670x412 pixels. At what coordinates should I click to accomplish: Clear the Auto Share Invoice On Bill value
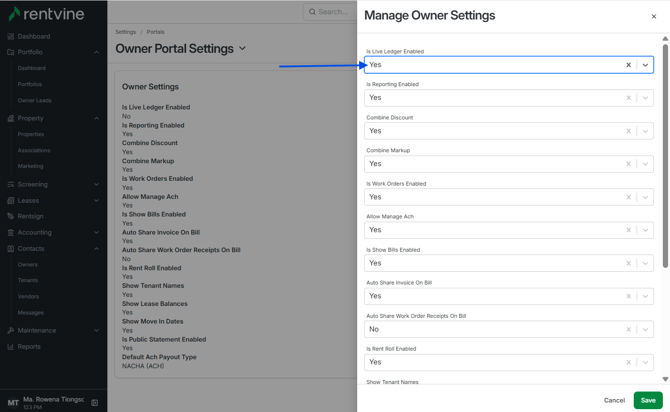coord(629,296)
